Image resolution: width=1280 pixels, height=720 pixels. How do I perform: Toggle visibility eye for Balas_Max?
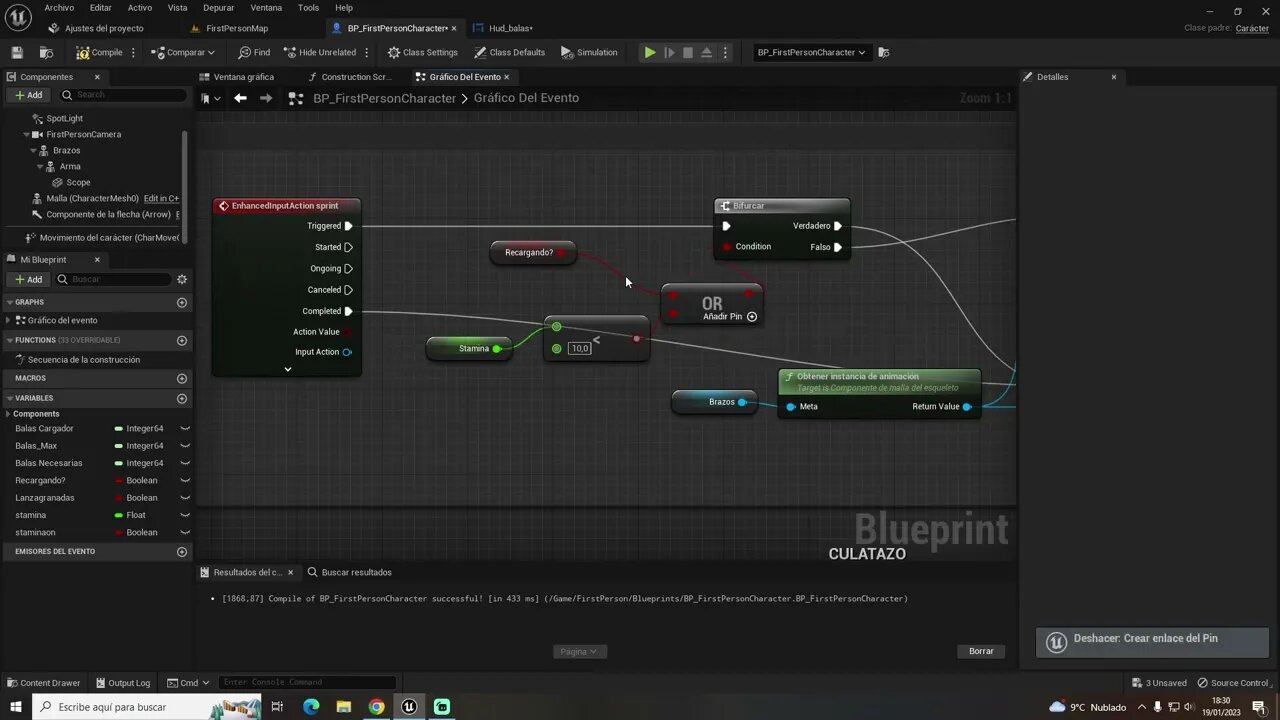(x=185, y=446)
